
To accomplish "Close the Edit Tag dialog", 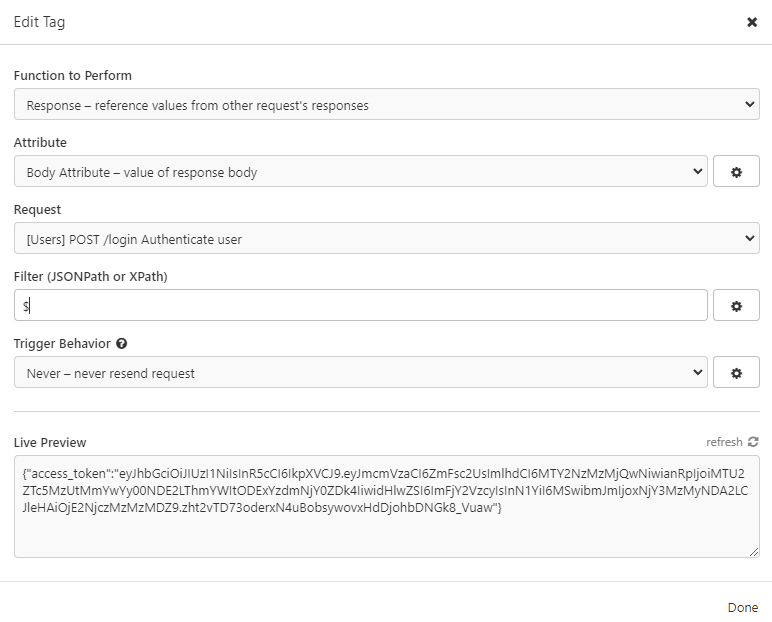I will [x=752, y=22].
